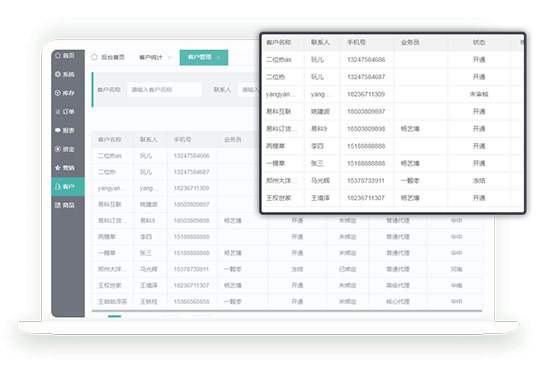This screenshot has height=372, width=548.
Task: Switch to the 客户统计 tab
Action: (151, 57)
